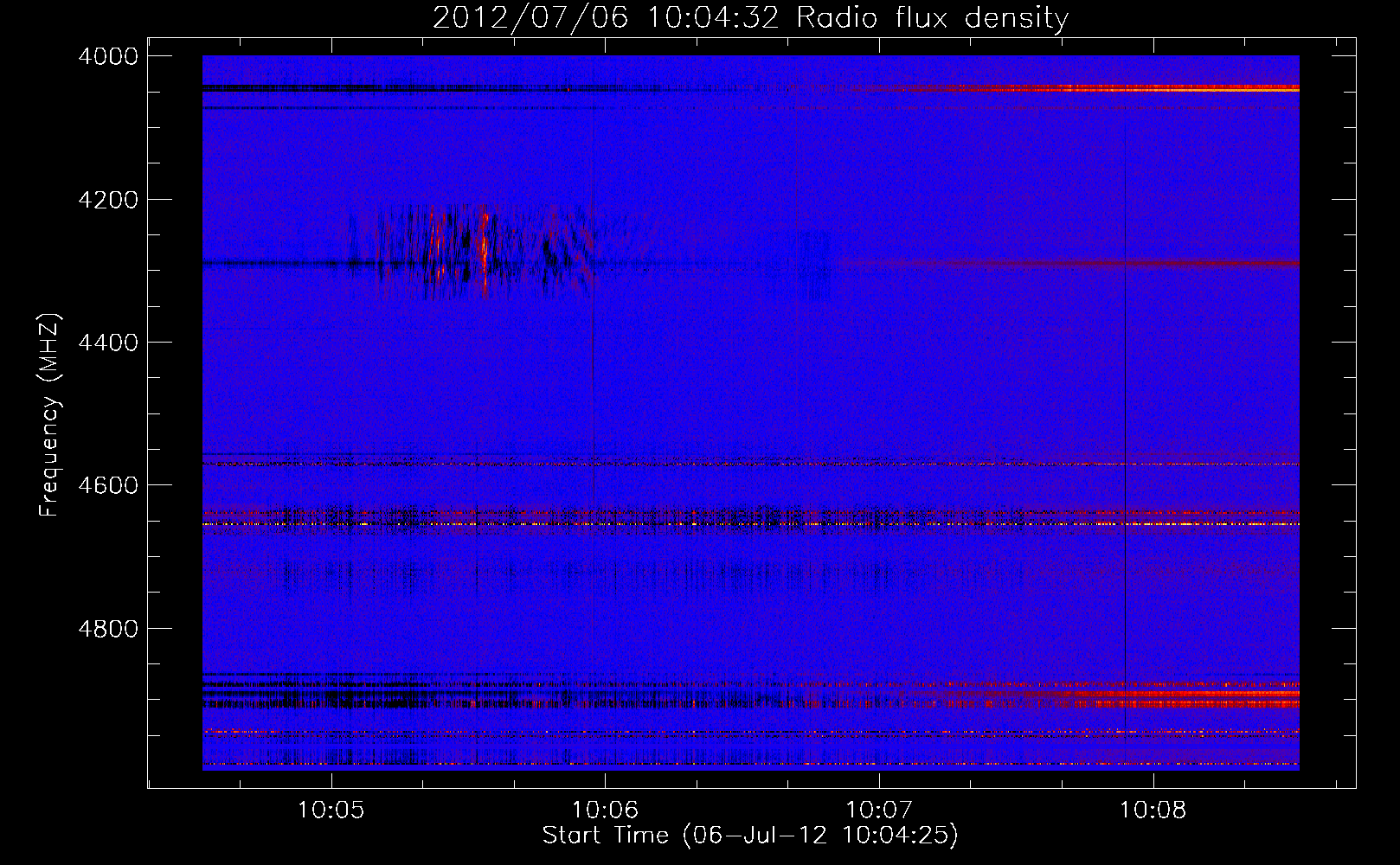Click the red-yellow band near 4650 MHz
The width and height of the screenshot is (1400, 865).
pyautogui.click(x=750, y=524)
